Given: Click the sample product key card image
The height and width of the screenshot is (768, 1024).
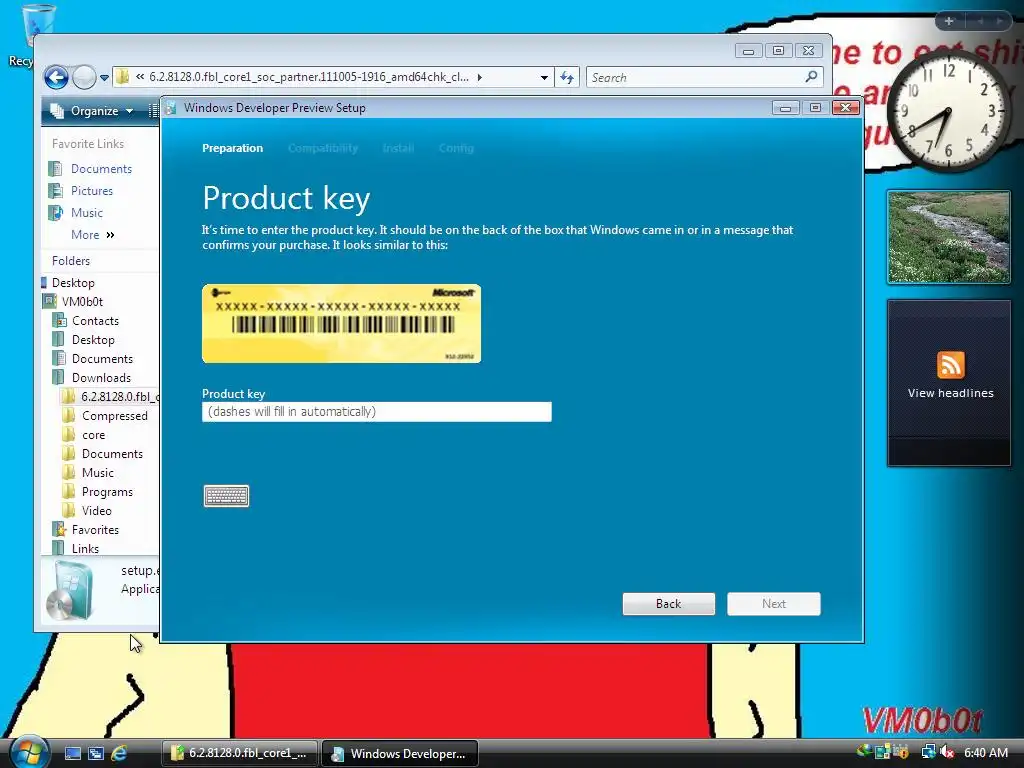Looking at the screenshot, I should coord(342,323).
